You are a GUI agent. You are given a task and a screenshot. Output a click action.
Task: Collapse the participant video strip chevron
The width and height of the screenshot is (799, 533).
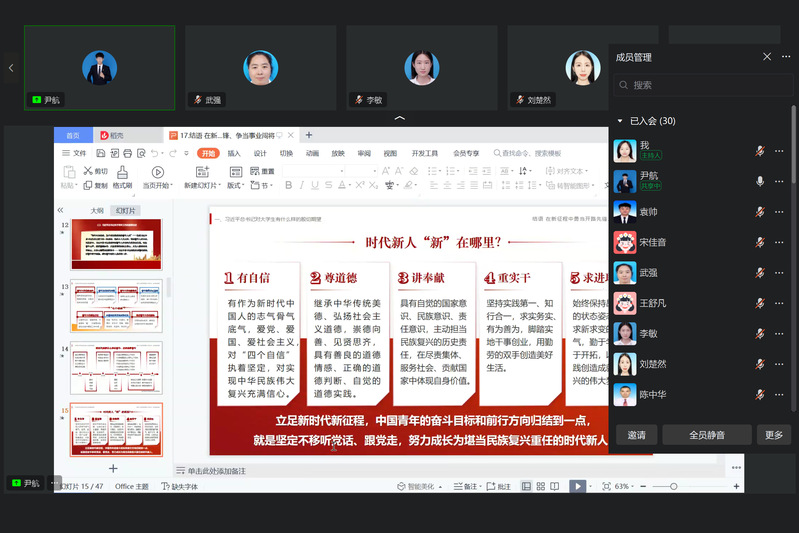coord(400,118)
